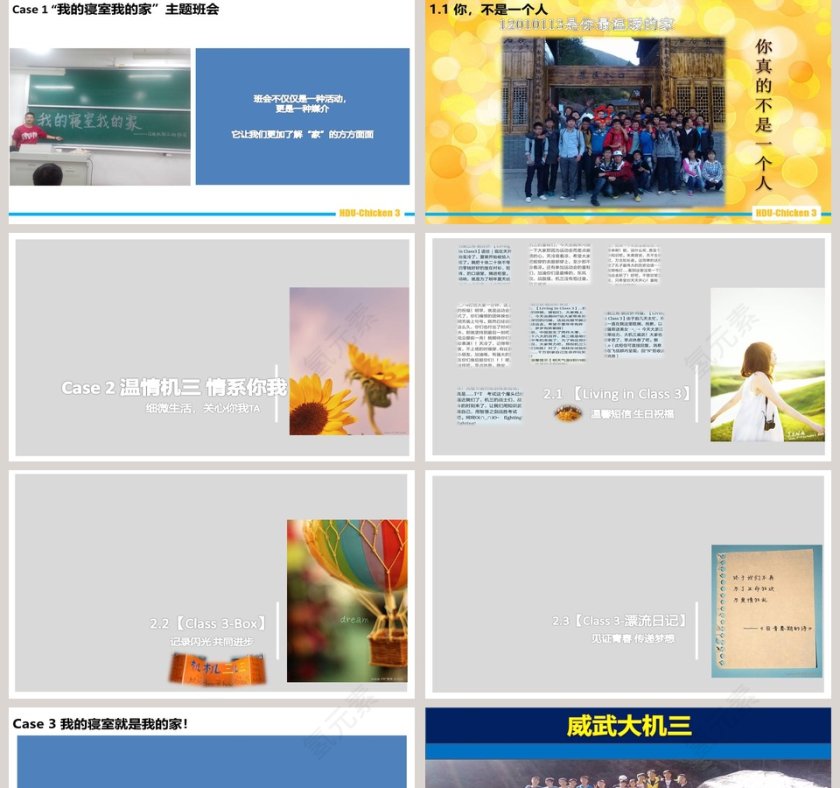Click the hot air balloon image
Viewport: 840px width, 788px height.
coord(347,600)
